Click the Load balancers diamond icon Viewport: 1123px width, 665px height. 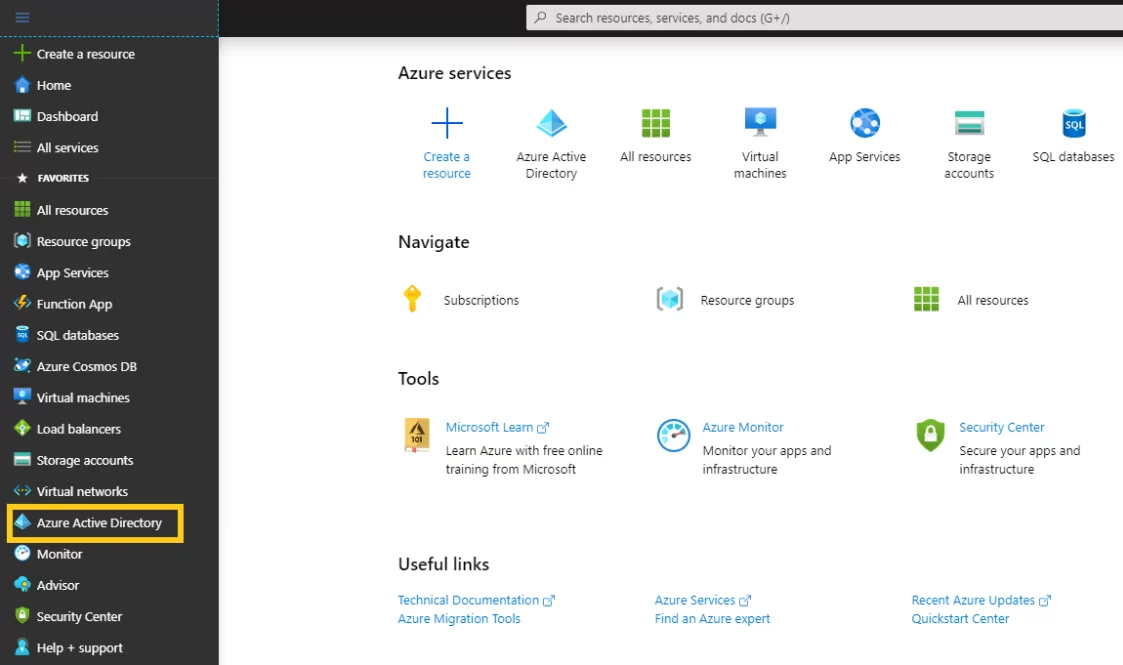point(22,428)
